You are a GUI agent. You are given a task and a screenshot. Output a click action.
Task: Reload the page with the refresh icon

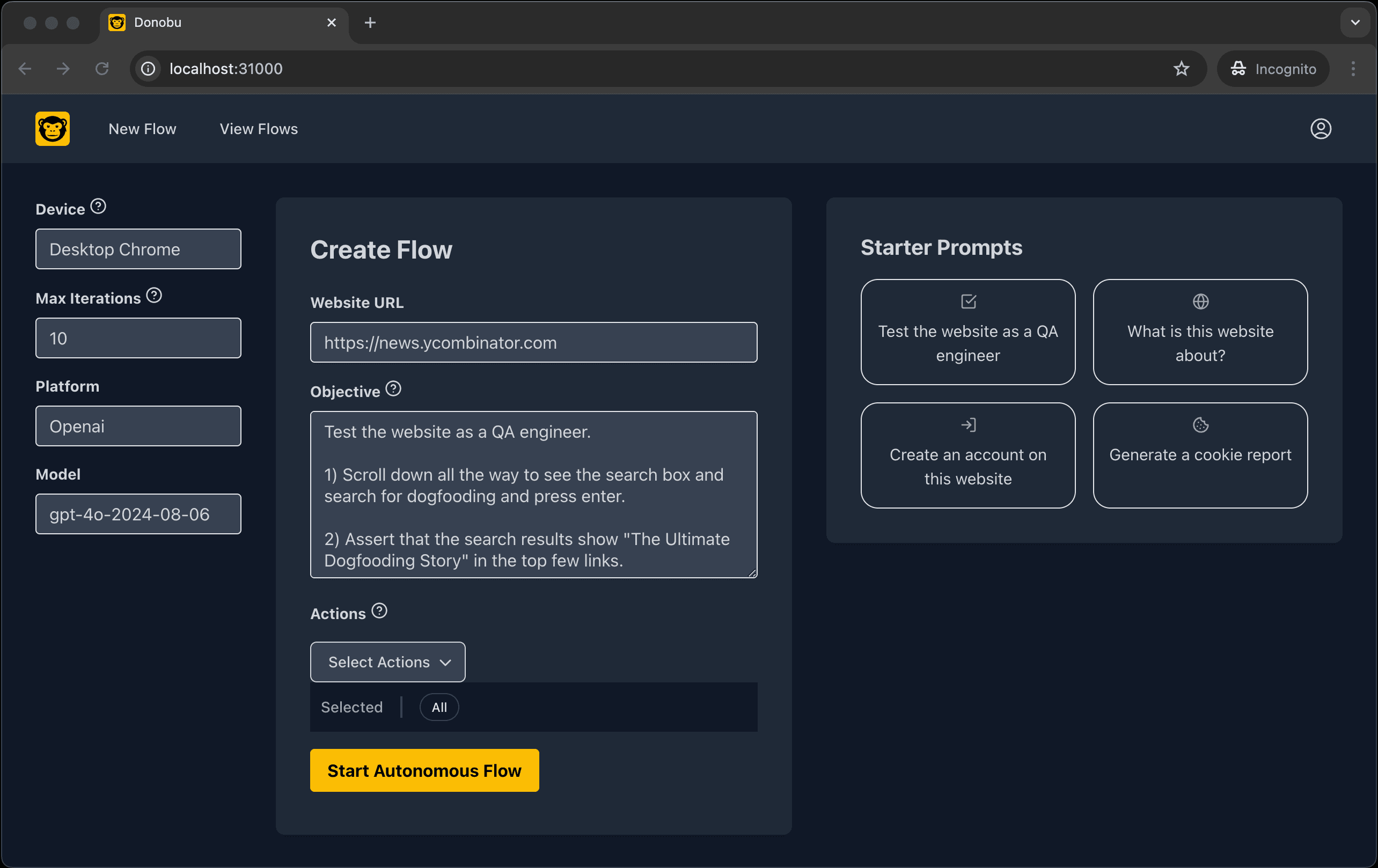102,69
